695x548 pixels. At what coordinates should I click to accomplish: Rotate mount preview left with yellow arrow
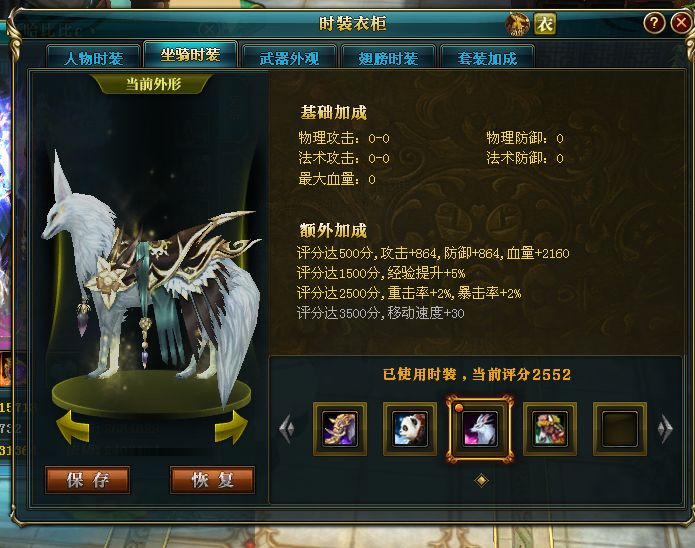coord(73,427)
